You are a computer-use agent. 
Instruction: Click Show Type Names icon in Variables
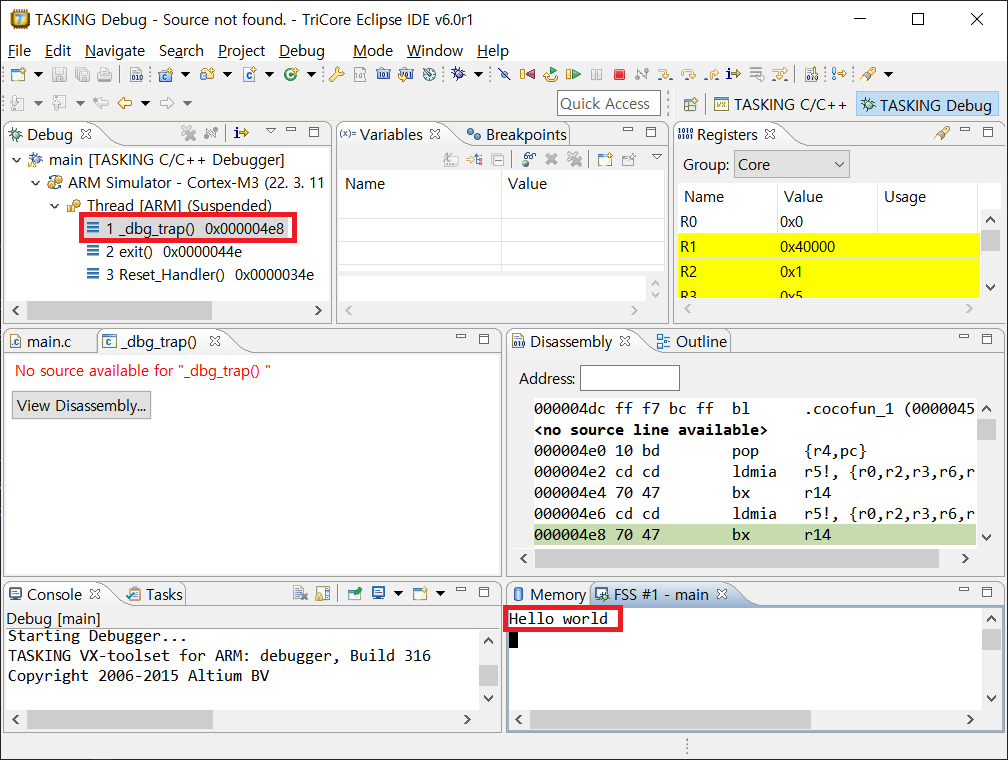451,159
